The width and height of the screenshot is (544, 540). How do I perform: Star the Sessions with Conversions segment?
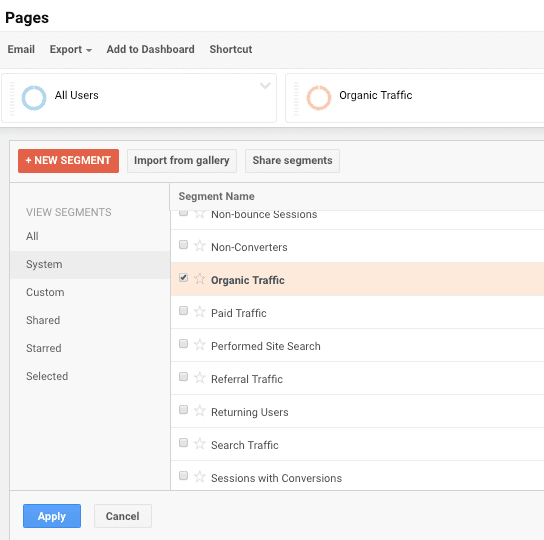199,477
